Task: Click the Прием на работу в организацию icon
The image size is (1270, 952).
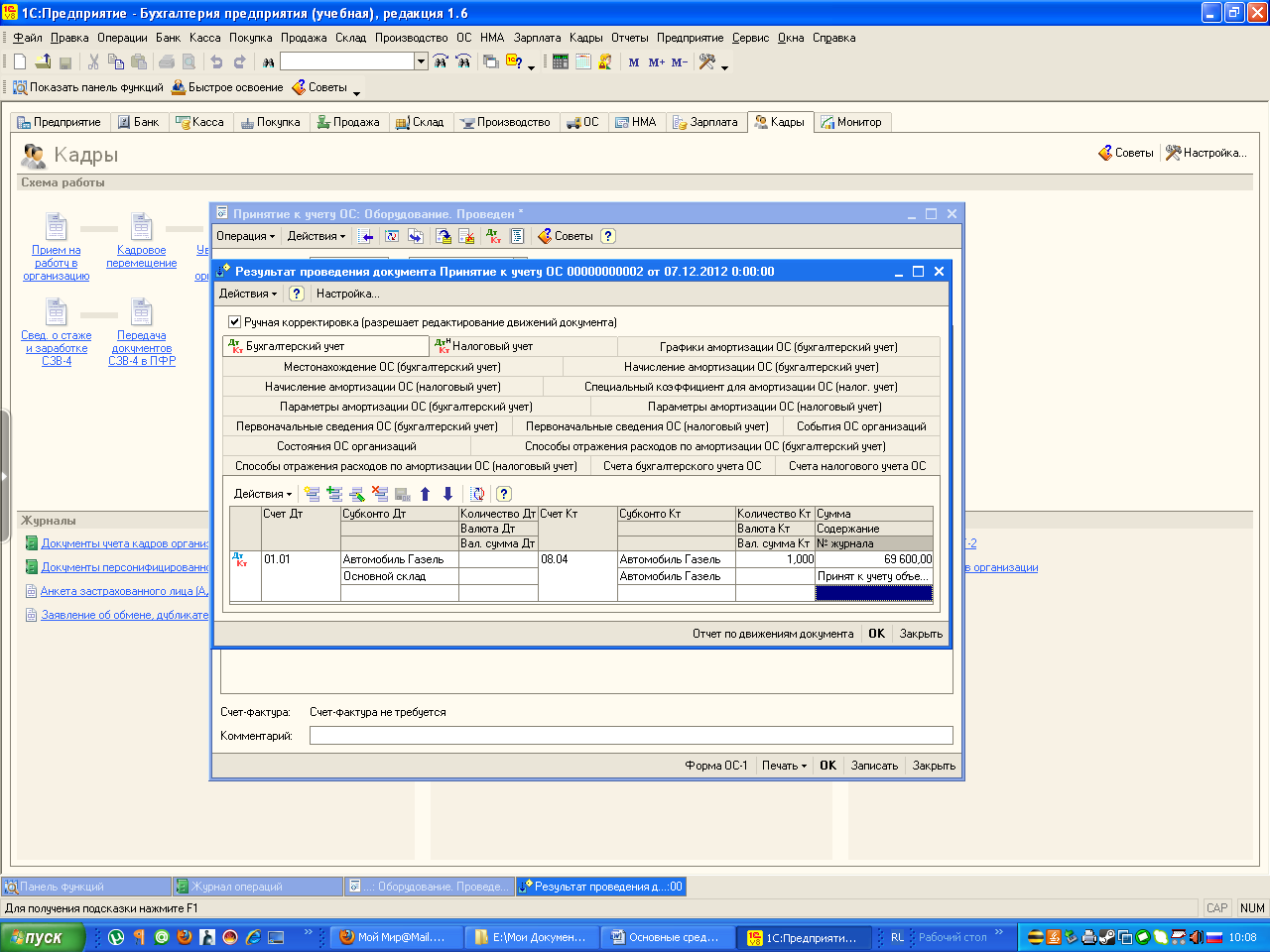Action: click(57, 226)
